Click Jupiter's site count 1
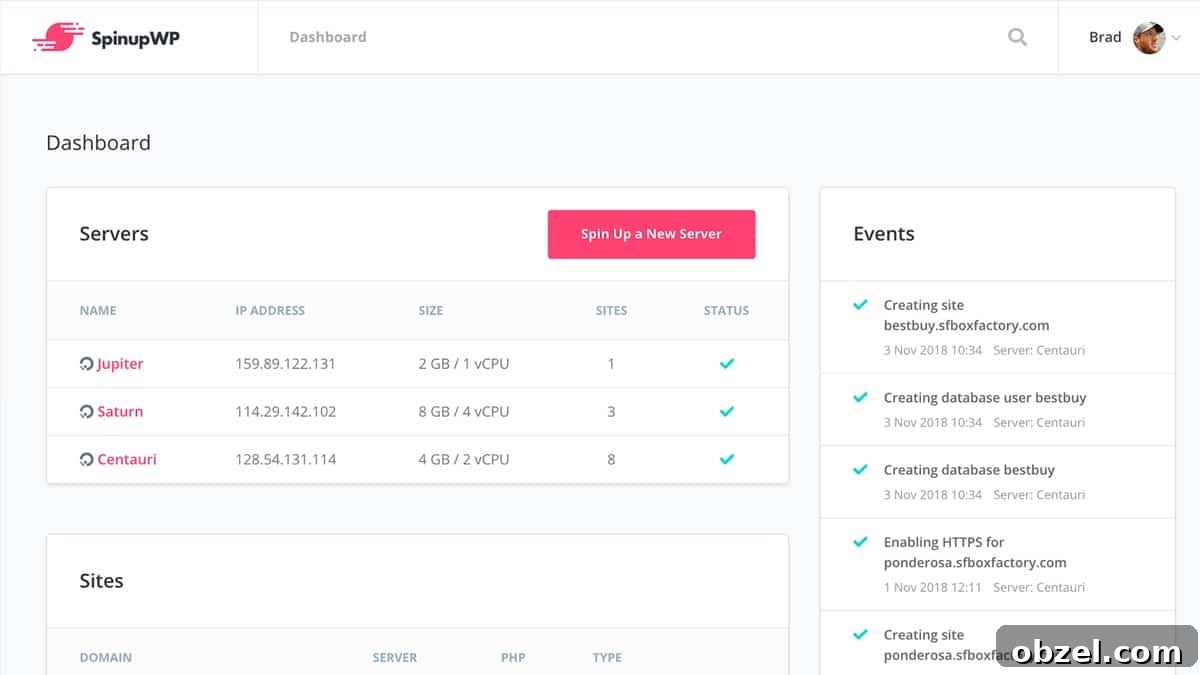This screenshot has width=1200, height=675. click(611, 364)
